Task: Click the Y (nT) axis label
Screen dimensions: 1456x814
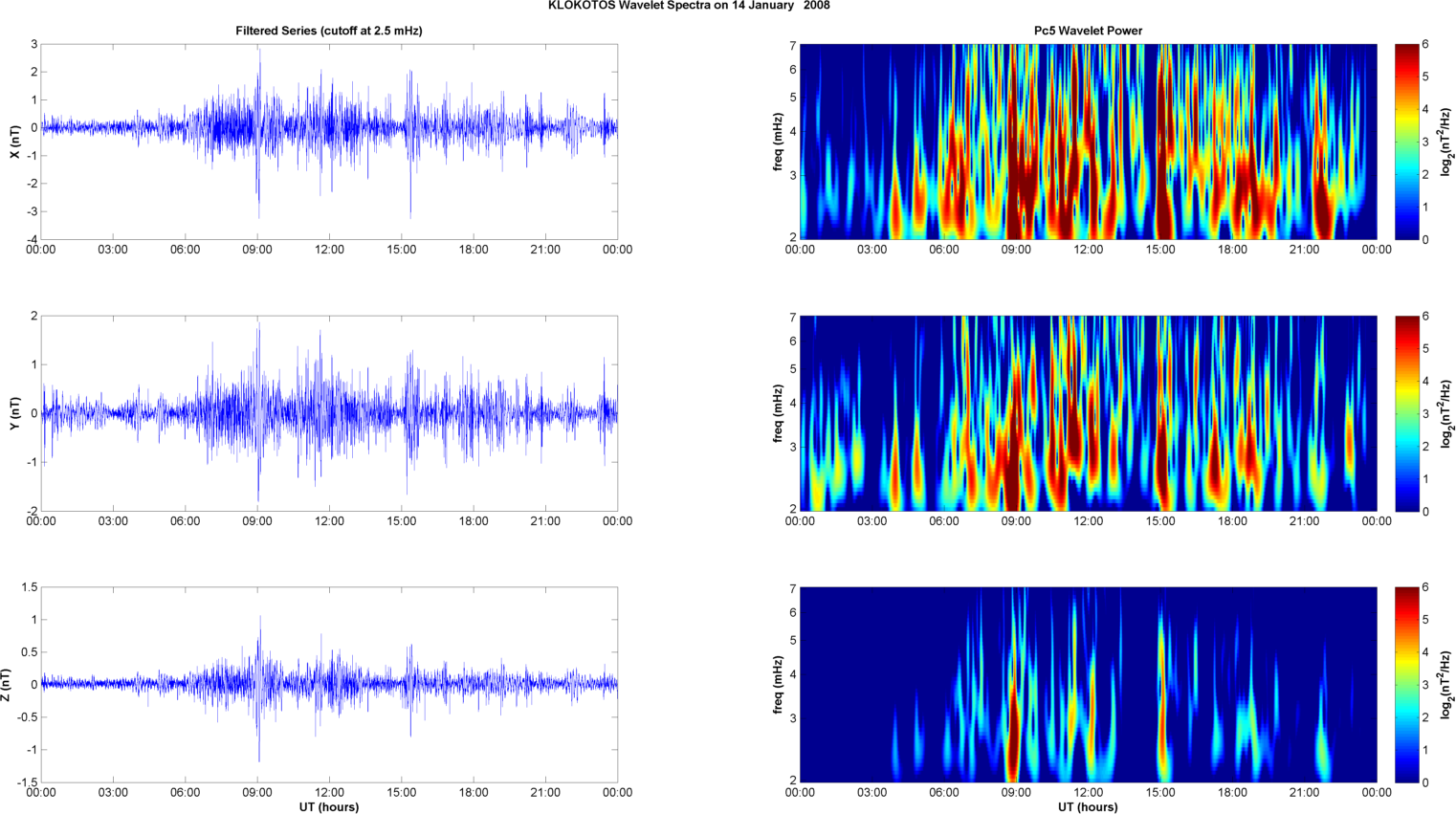Action: click(x=14, y=413)
